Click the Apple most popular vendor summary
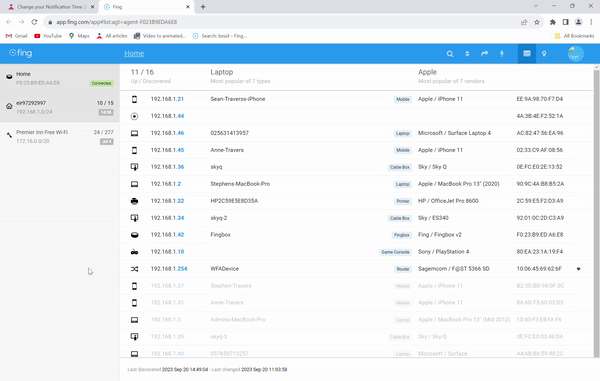The height and width of the screenshot is (381, 600). coord(451,76)
